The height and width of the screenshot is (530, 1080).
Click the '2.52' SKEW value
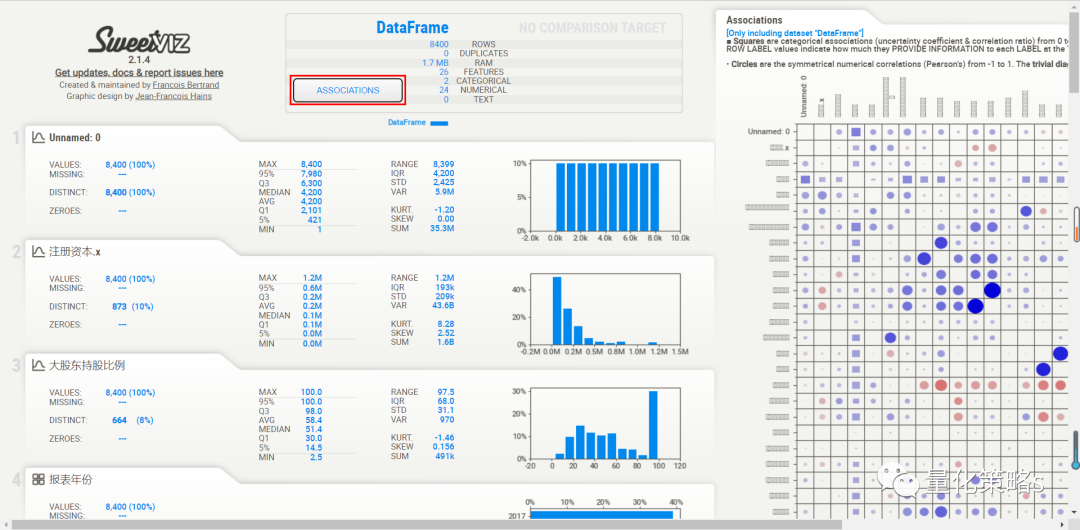446,333
